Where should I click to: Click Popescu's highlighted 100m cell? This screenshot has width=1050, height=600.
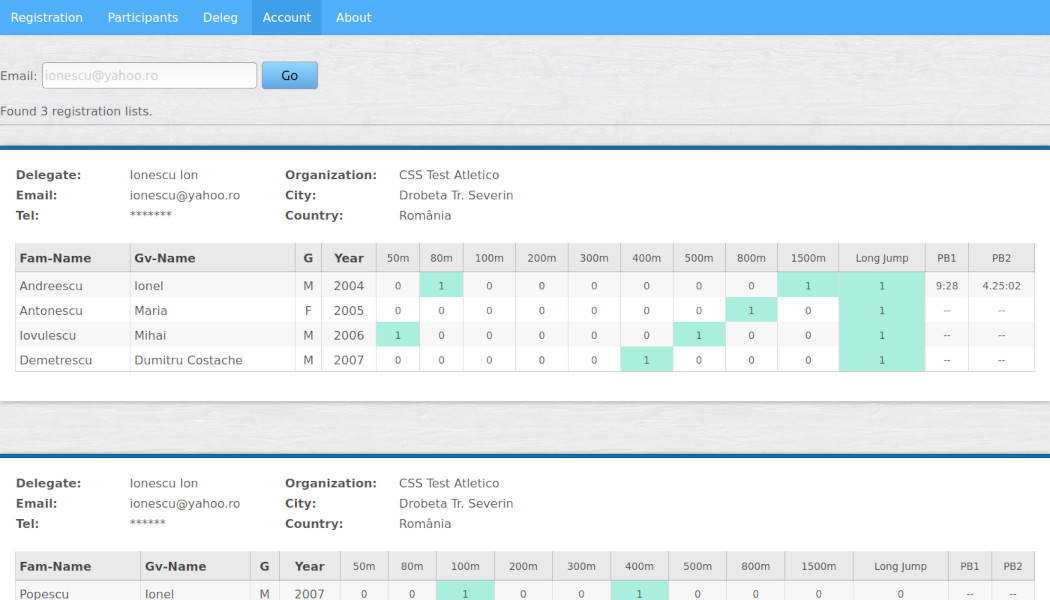click(465, 594)
